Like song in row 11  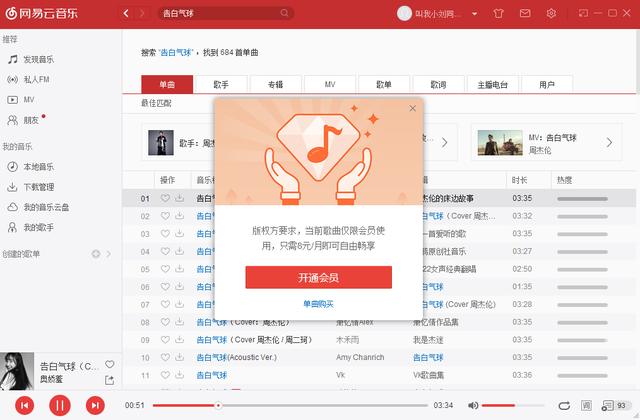(x=165, y=375)
